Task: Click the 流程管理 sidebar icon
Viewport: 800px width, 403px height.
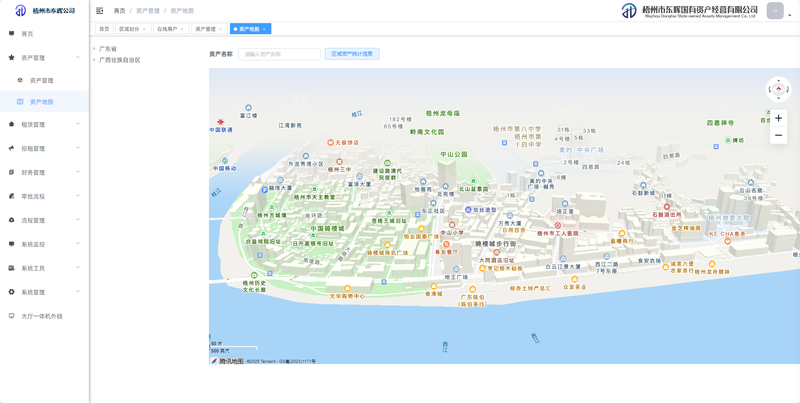Action: [11, 220]
